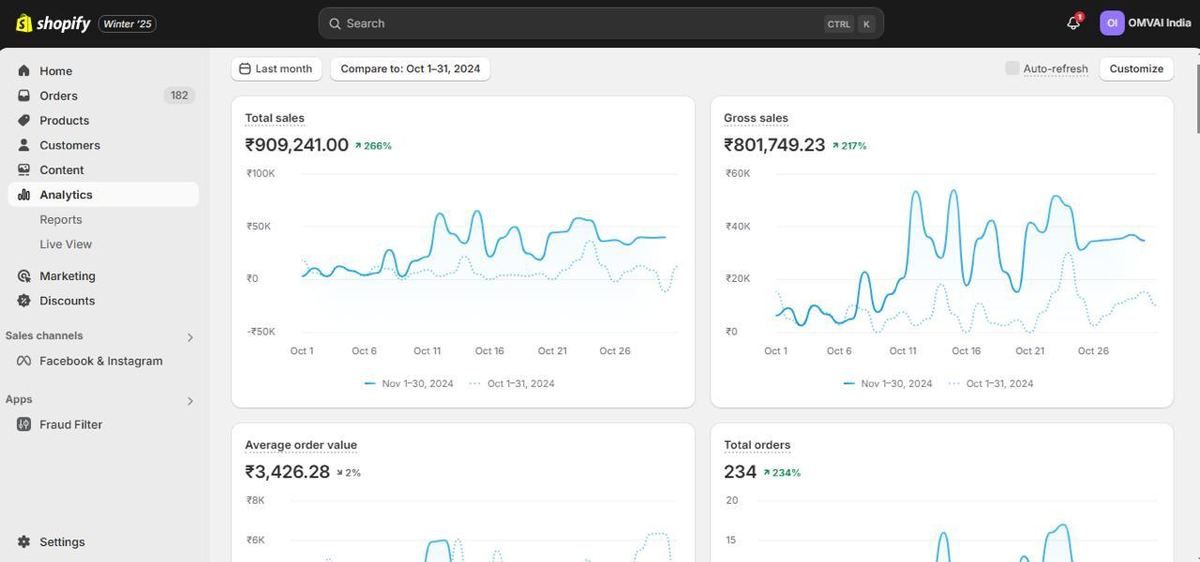The height and width of the screenshot is (562, 1200).
Task: Open the Winter '25 edition badge
Action: pyautogui.click(x=127, y=23)
